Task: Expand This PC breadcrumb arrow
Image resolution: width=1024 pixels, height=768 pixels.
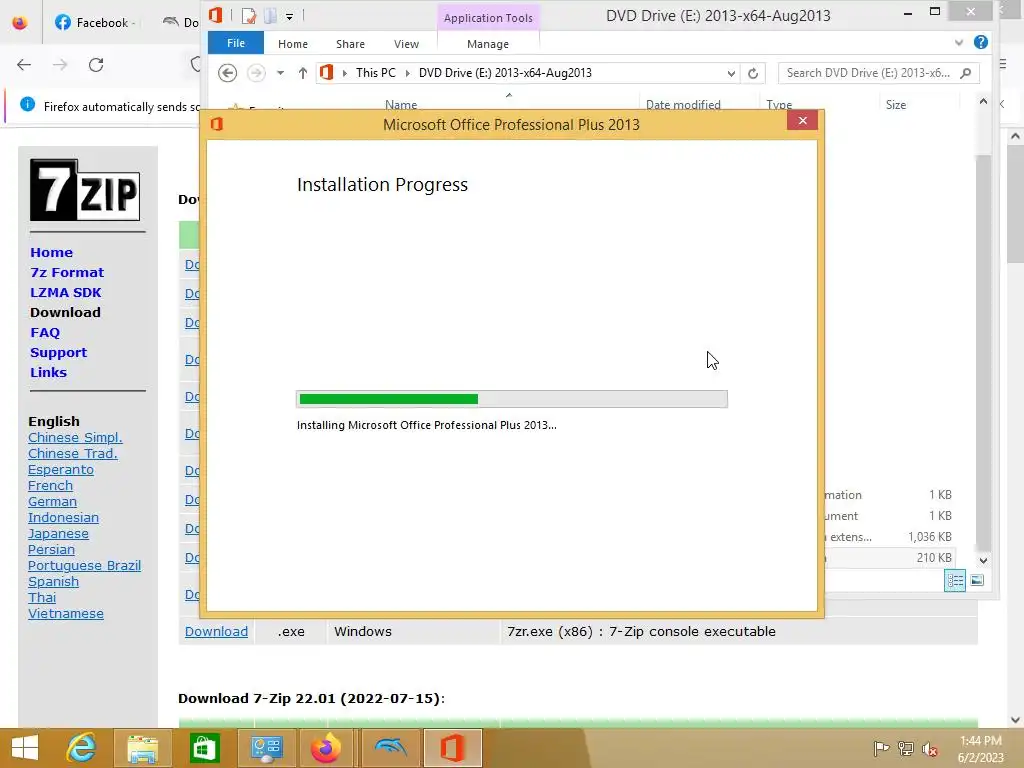Action: [x=408, y=73]
